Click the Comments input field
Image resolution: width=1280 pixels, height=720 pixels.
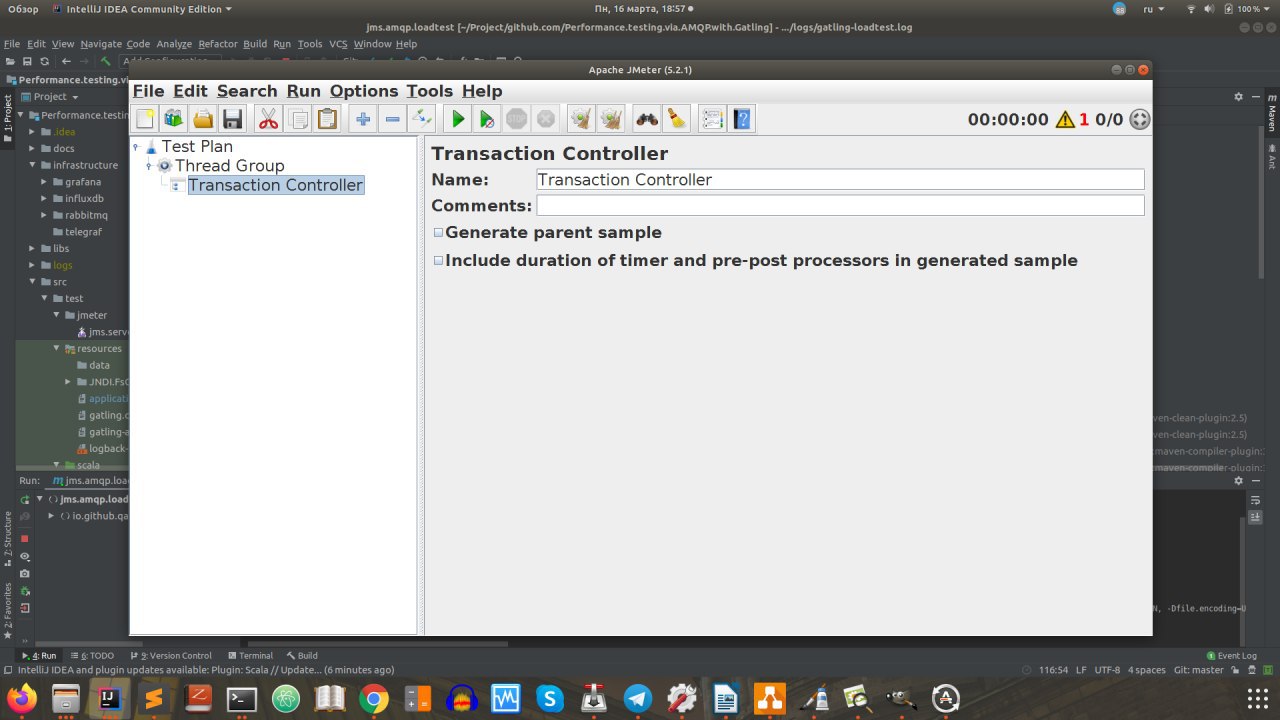click(x=840, y=205)
